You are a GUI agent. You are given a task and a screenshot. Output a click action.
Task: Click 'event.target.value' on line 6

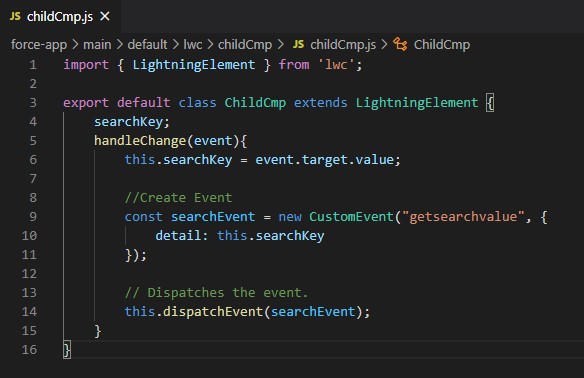324,160
